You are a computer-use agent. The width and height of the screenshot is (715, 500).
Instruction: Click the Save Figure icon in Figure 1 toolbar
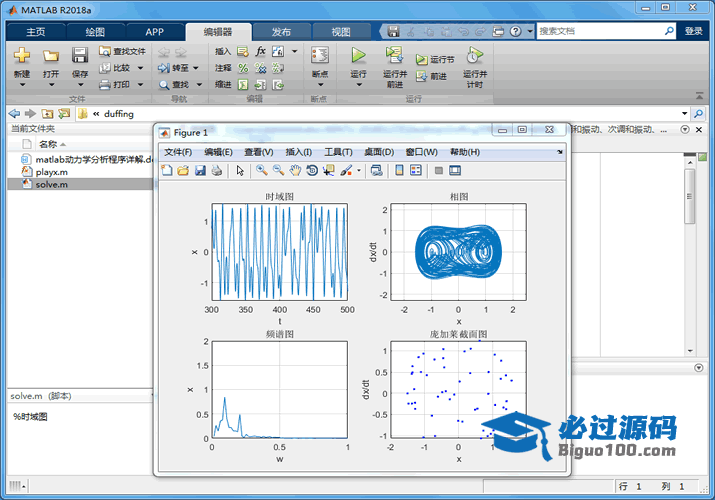point(200,170)
